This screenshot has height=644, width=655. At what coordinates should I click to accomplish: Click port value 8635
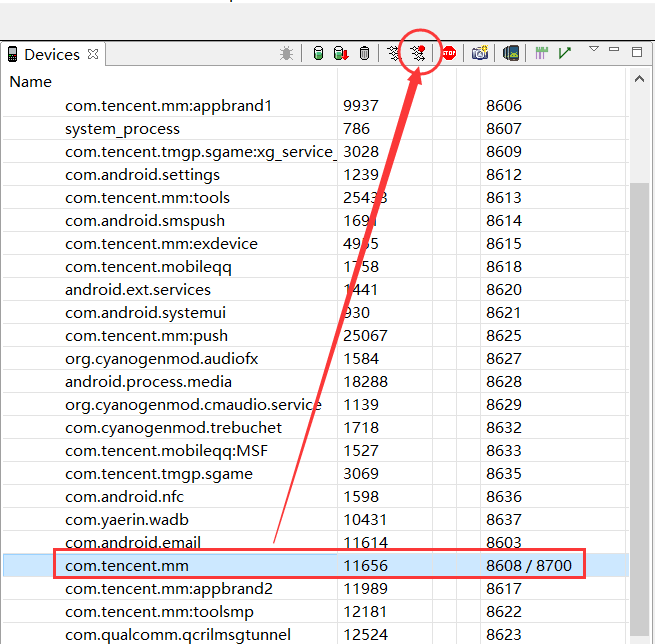pyautogui.click(x=504, y=474)
